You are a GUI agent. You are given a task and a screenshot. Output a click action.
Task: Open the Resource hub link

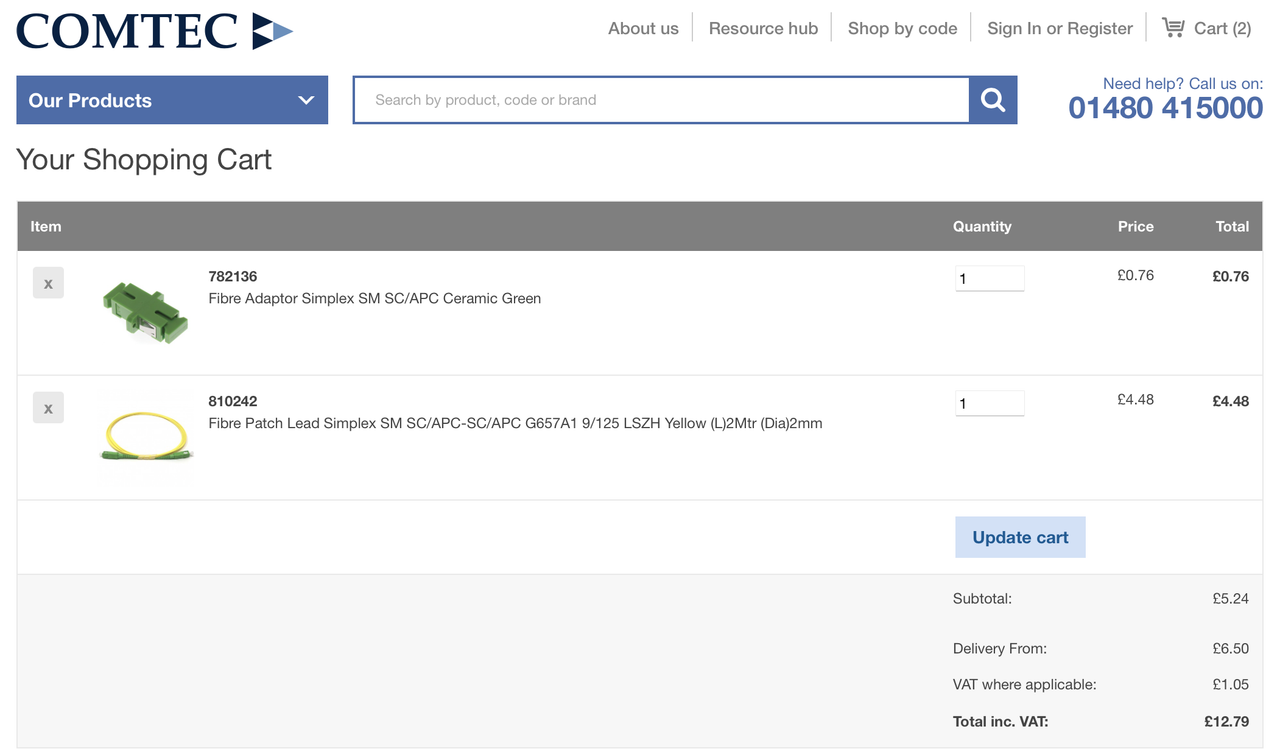tap(763, 28)
